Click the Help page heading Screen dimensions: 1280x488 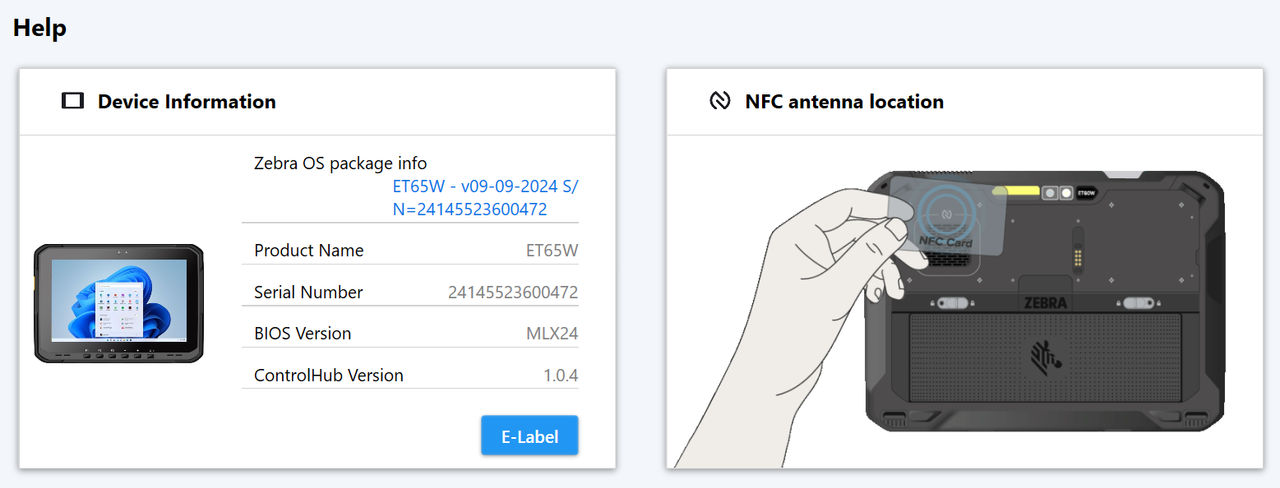click(40, 28)
